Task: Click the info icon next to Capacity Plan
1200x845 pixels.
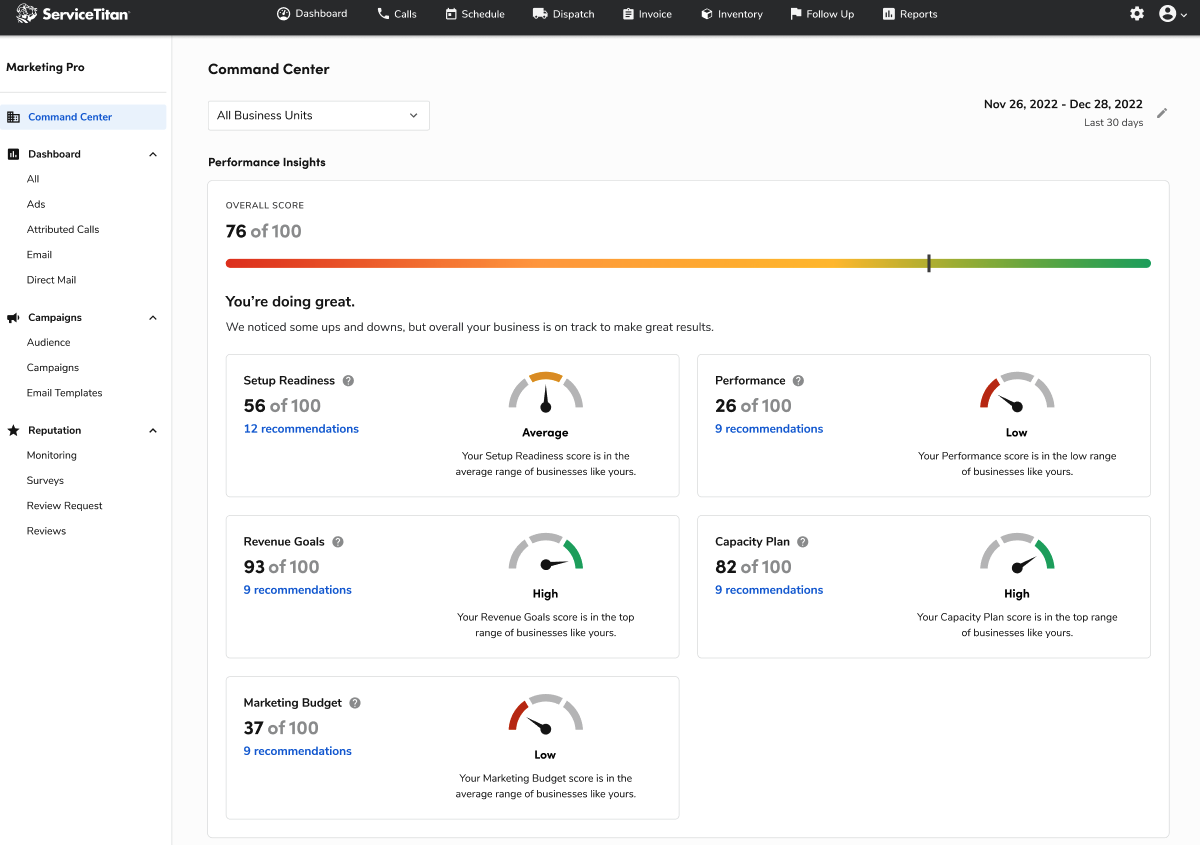Action: [x=803, y=542]
